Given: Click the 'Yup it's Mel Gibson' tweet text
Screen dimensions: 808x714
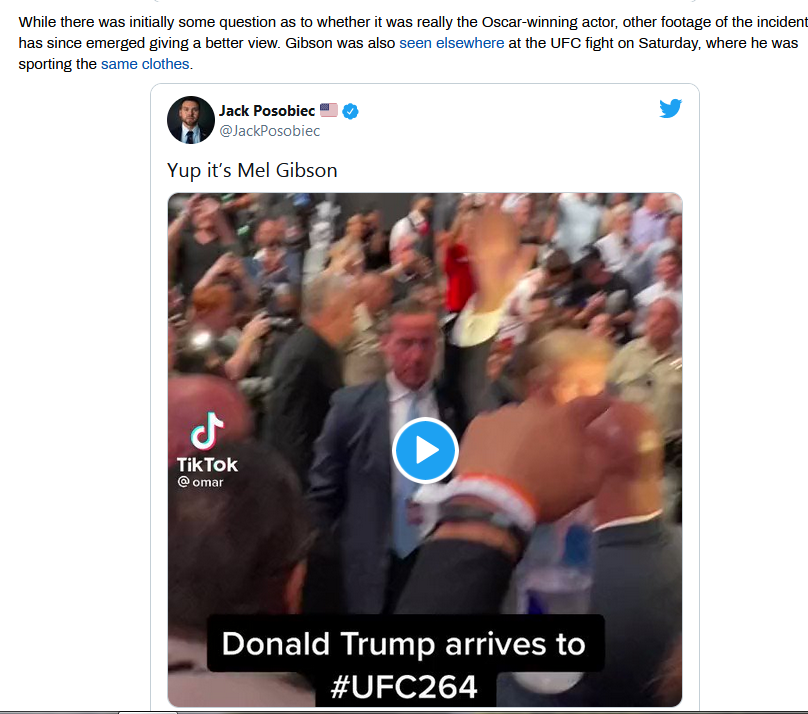Looking at the screenshot, I should (252, 170).
